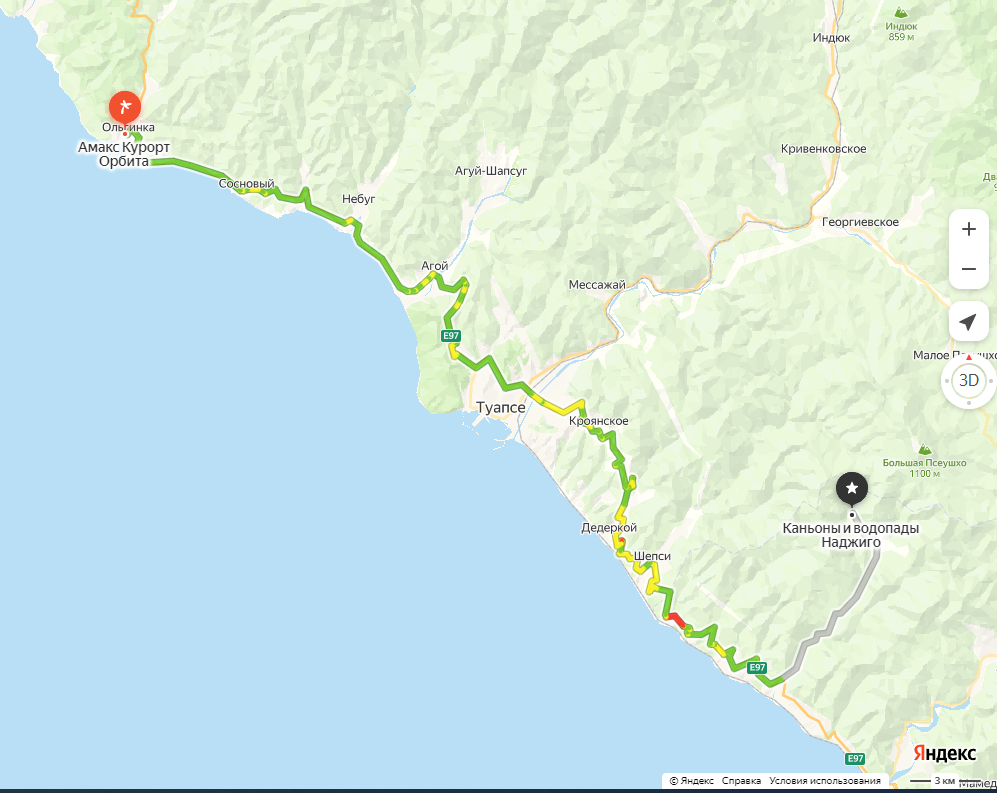The height and width of the screenshot is (793, 997).
Task: Click the red Амакс Курорт Орбита start pin
Action: 125,108
